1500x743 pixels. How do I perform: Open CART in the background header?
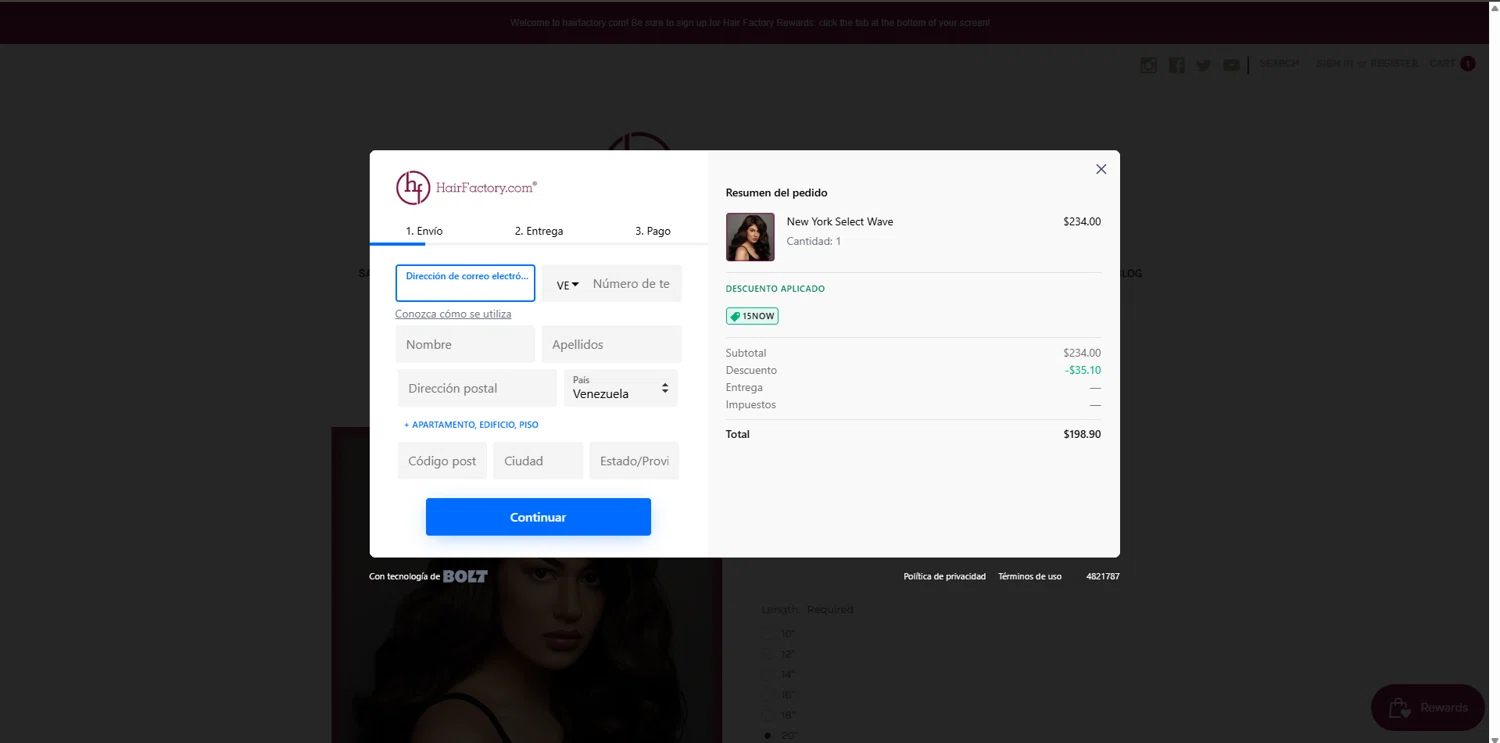coord(1442,63)
